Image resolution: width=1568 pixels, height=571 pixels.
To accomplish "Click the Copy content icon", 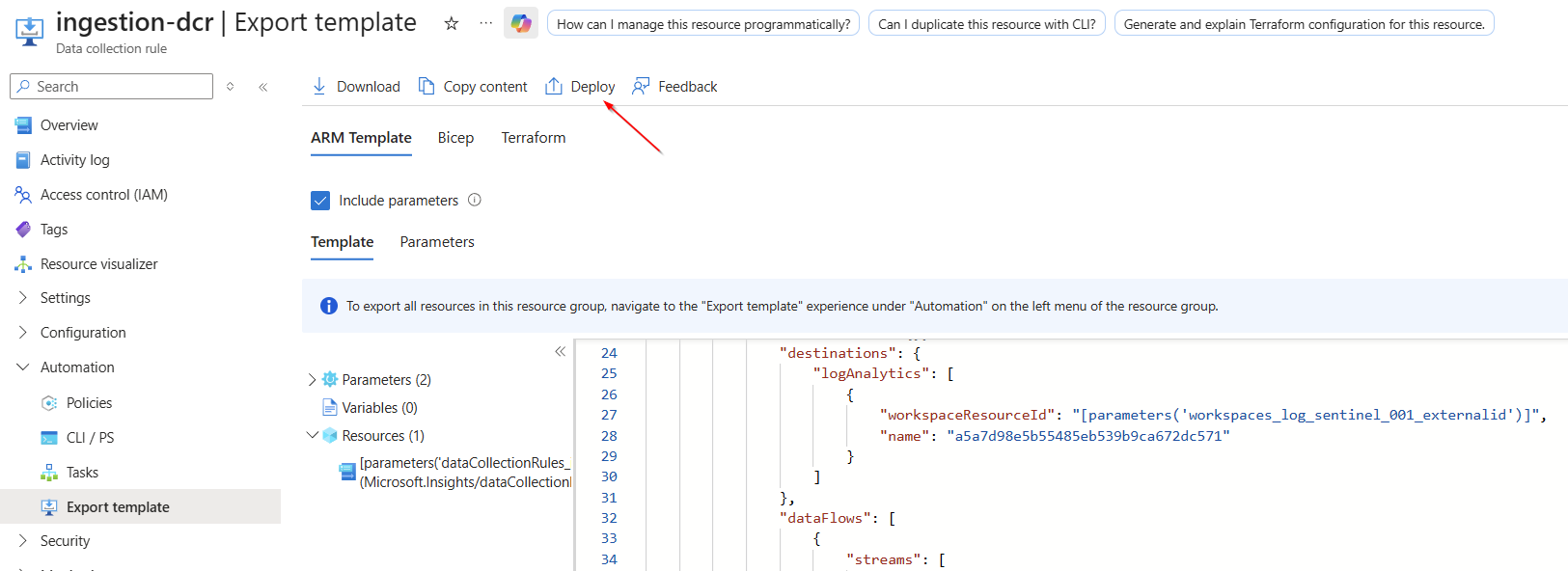I will point(426,87).
